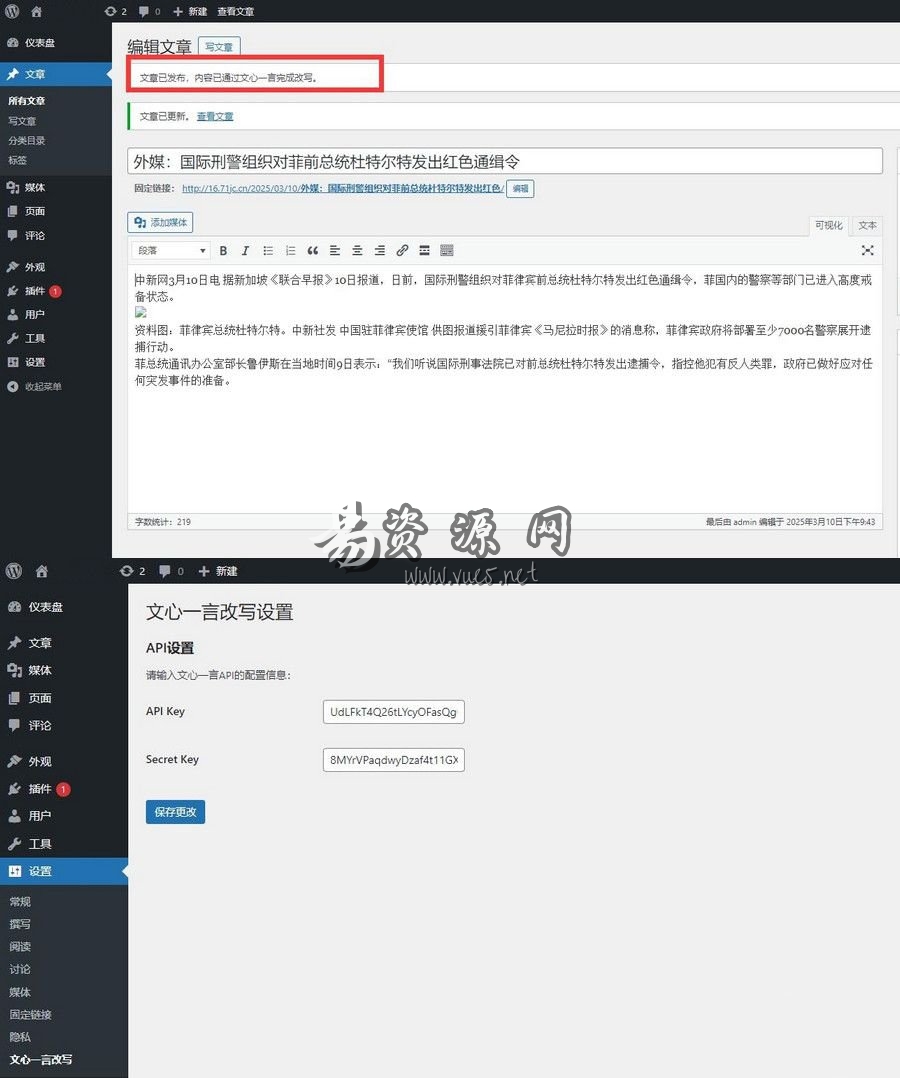Viewport: 900px width, 1078px height.
Task: Align text right
Action: tap(380, 251)
